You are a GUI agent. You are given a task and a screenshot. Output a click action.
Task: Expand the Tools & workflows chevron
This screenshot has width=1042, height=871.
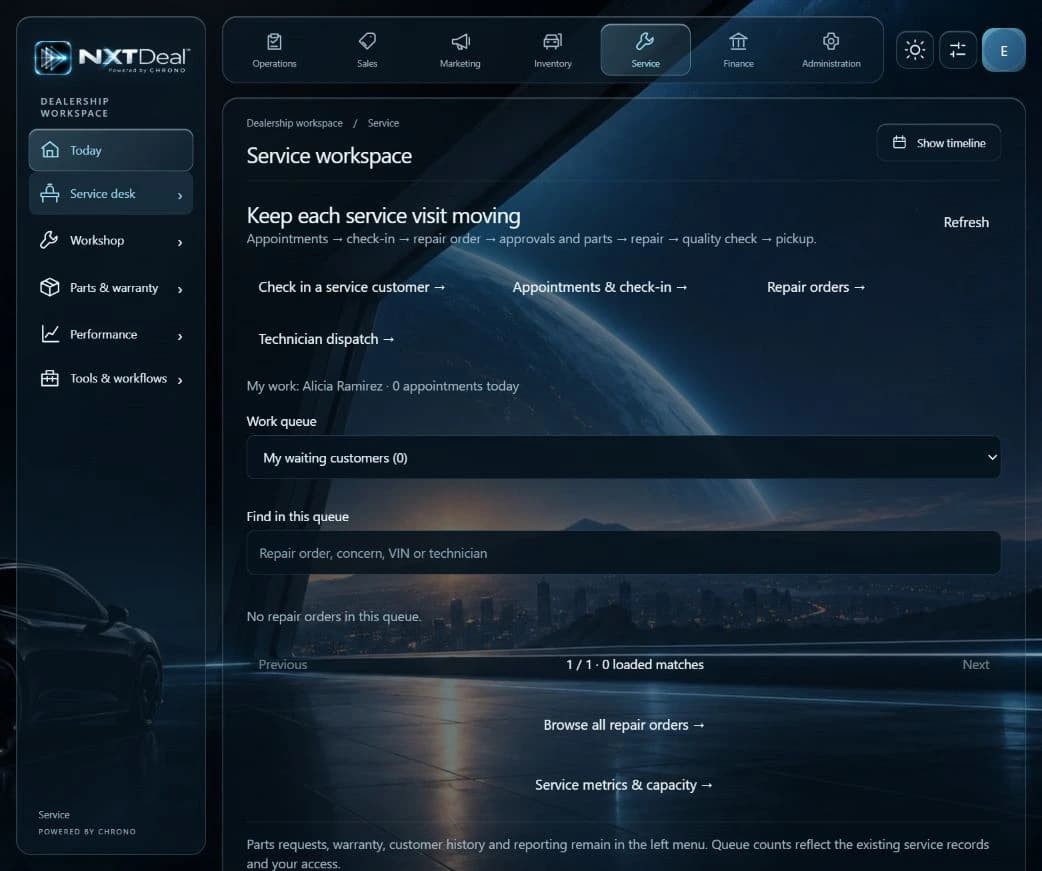(179, 380)
